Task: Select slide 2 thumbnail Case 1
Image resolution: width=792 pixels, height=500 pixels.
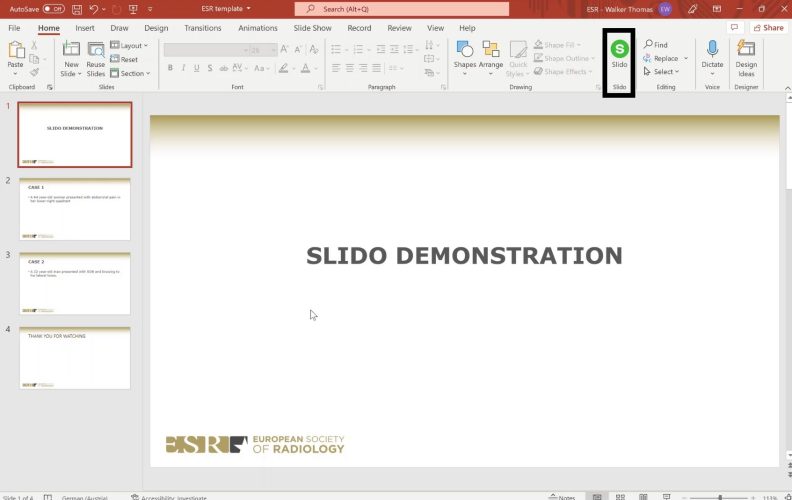Action: point(75,209)
